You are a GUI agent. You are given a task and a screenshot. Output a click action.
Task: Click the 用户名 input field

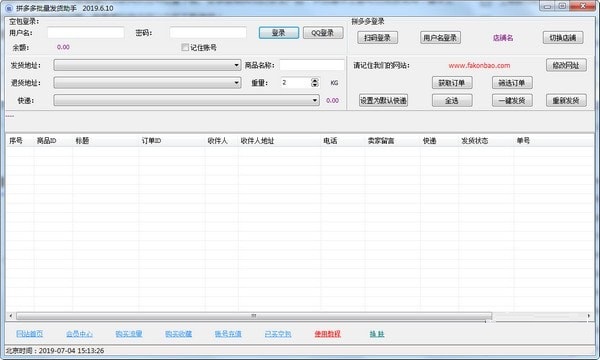pyautogui.click(x=86, y=33)
